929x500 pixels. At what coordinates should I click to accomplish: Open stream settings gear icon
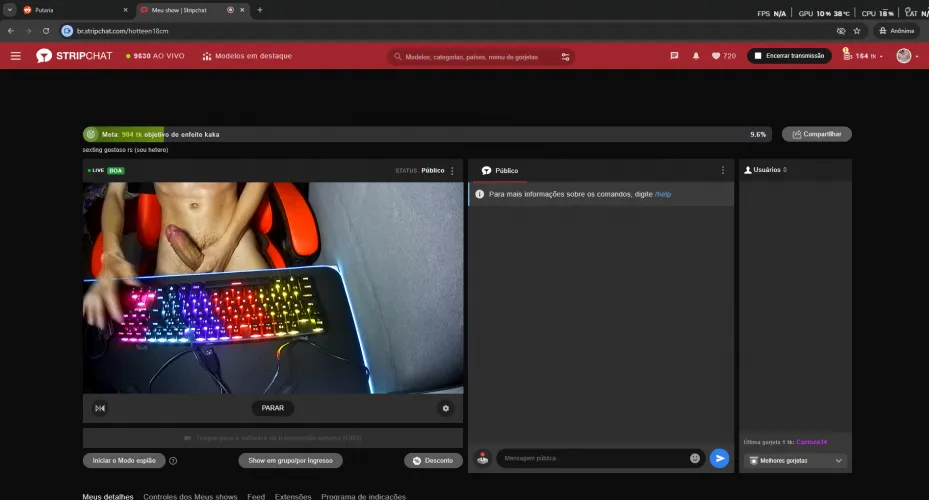(x=446, y=408)
